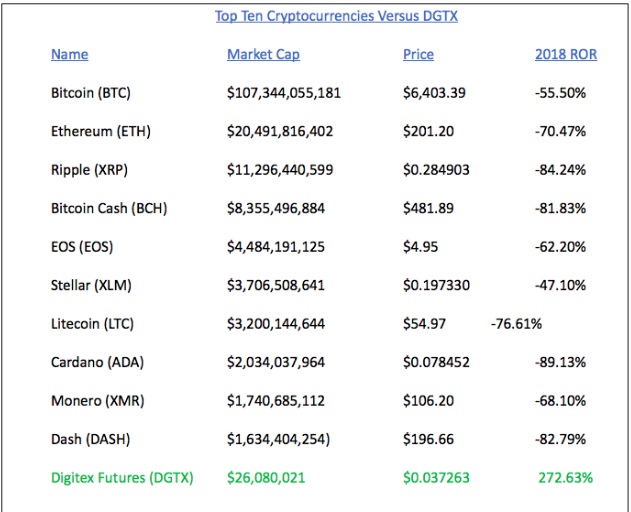The image size is (631, 512).
Task: Select Dash price $196.66
Action: click(x=428, y=440)
